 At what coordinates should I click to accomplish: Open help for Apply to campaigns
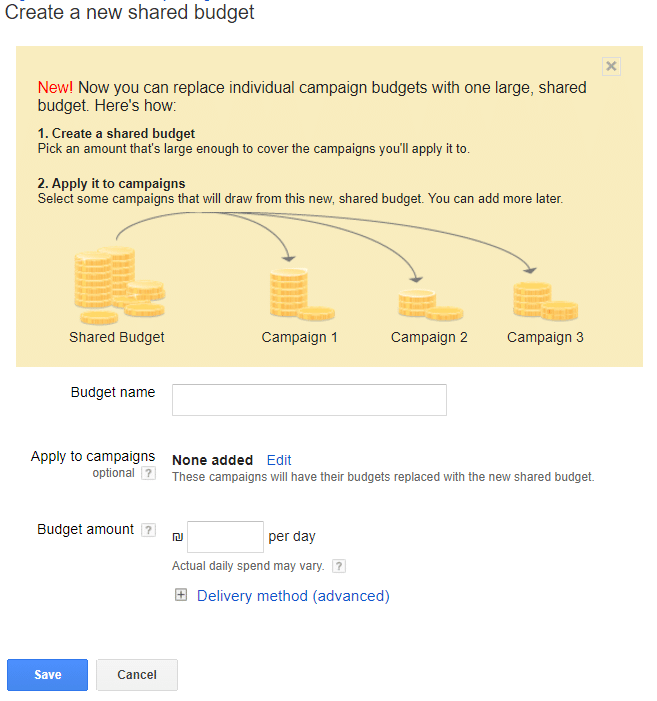[148, 473]
